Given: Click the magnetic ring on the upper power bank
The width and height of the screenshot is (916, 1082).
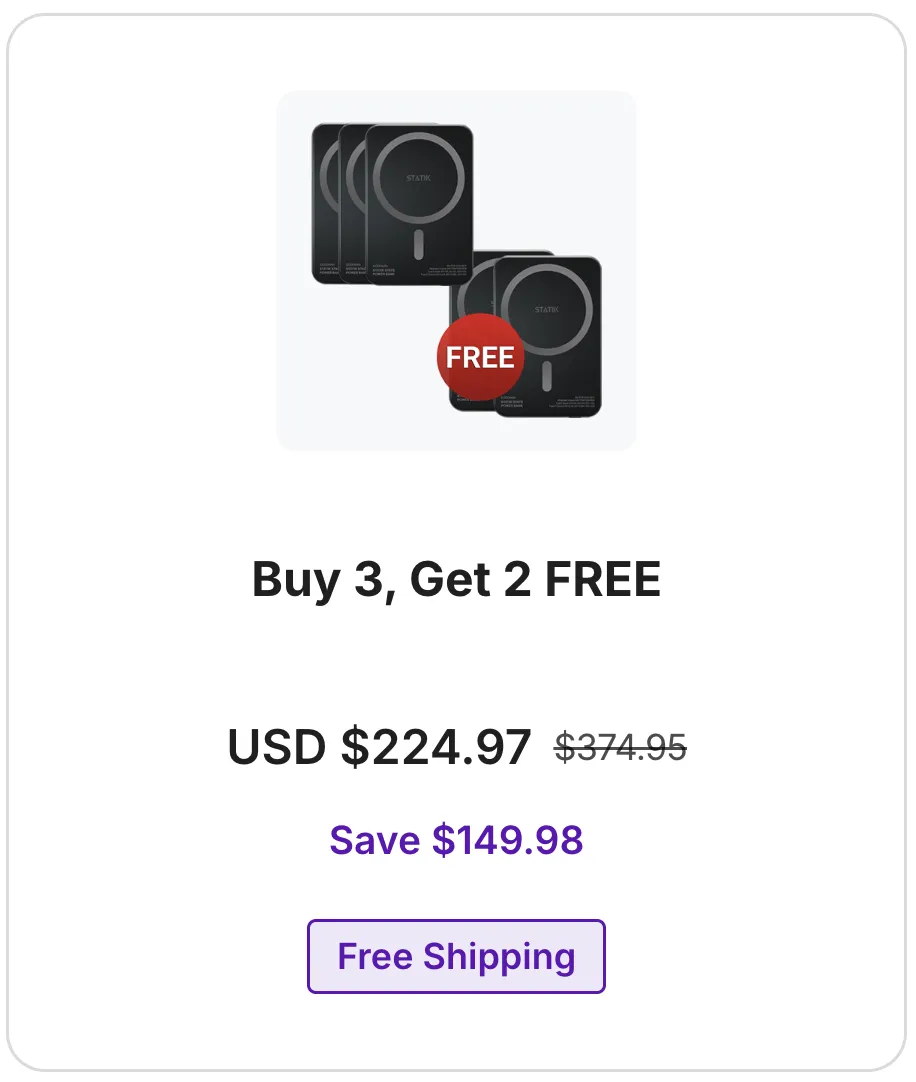Looking at the screenshot, I should coord(418,178).
